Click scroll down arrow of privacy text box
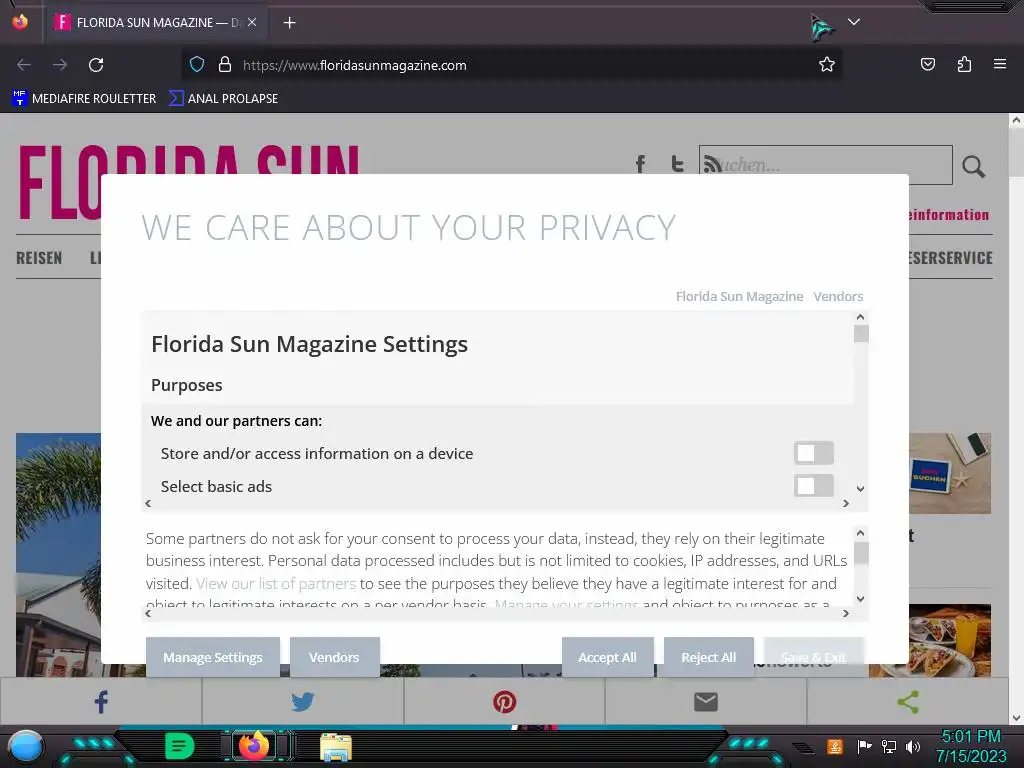The width and height of the screenshot is (1024, 768). (x=860, y=599)
